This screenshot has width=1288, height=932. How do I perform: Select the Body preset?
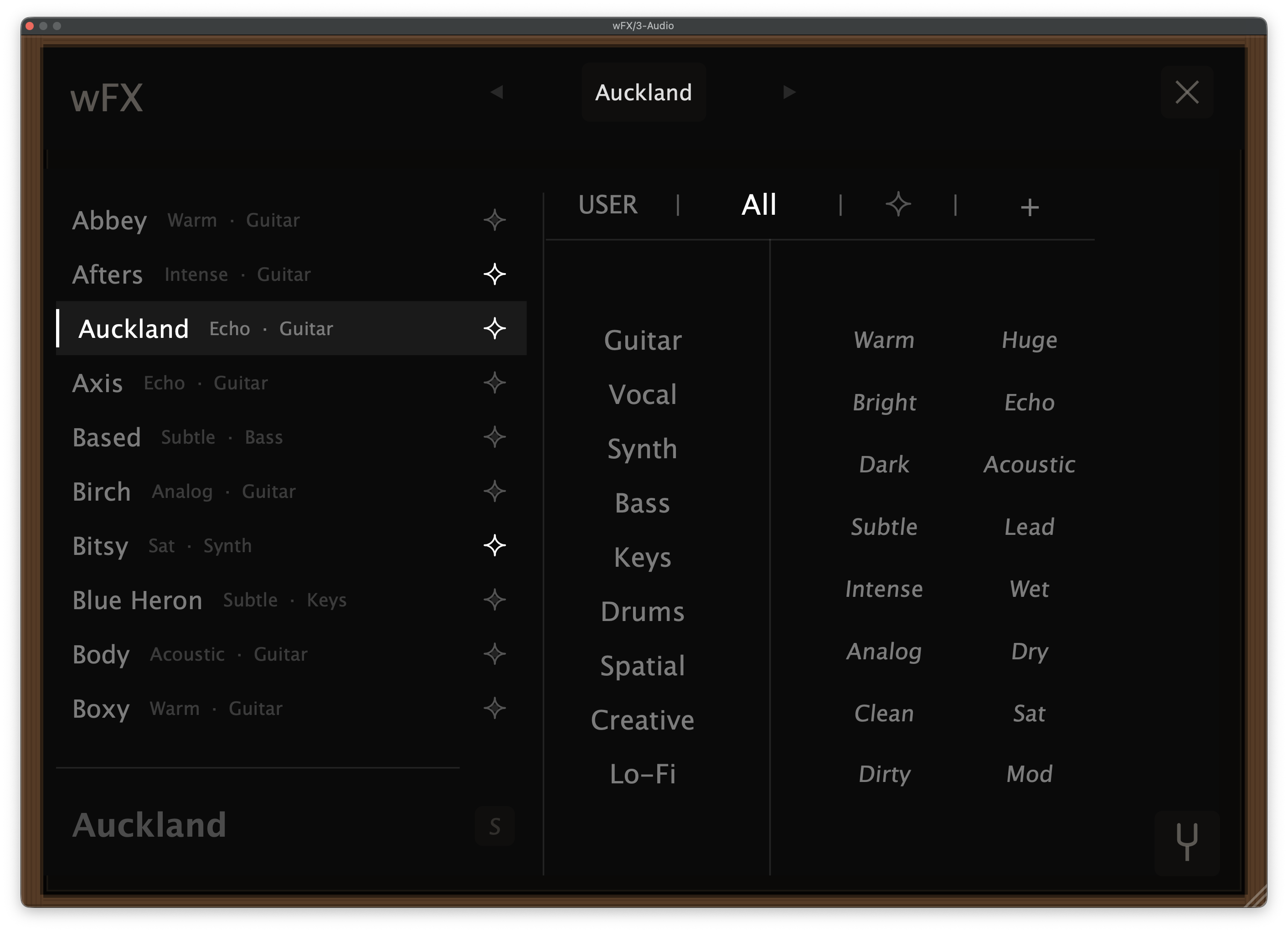[291, 654]
